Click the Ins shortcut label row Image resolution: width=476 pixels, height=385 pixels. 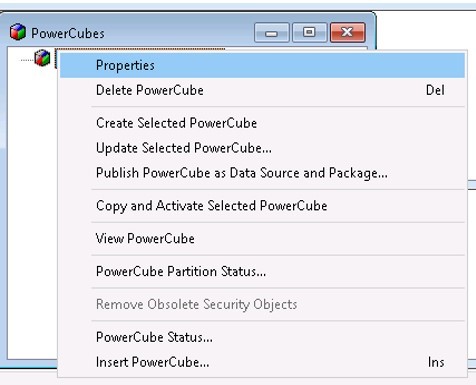436,362
